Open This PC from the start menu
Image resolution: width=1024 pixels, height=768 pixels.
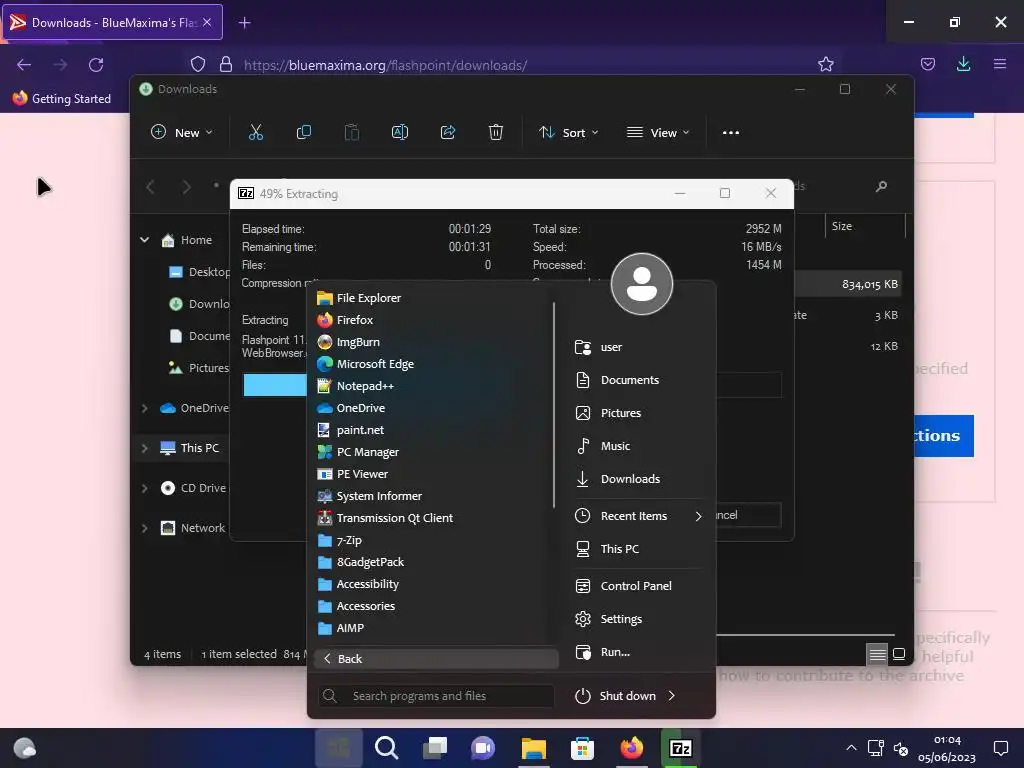click(607, 549)
